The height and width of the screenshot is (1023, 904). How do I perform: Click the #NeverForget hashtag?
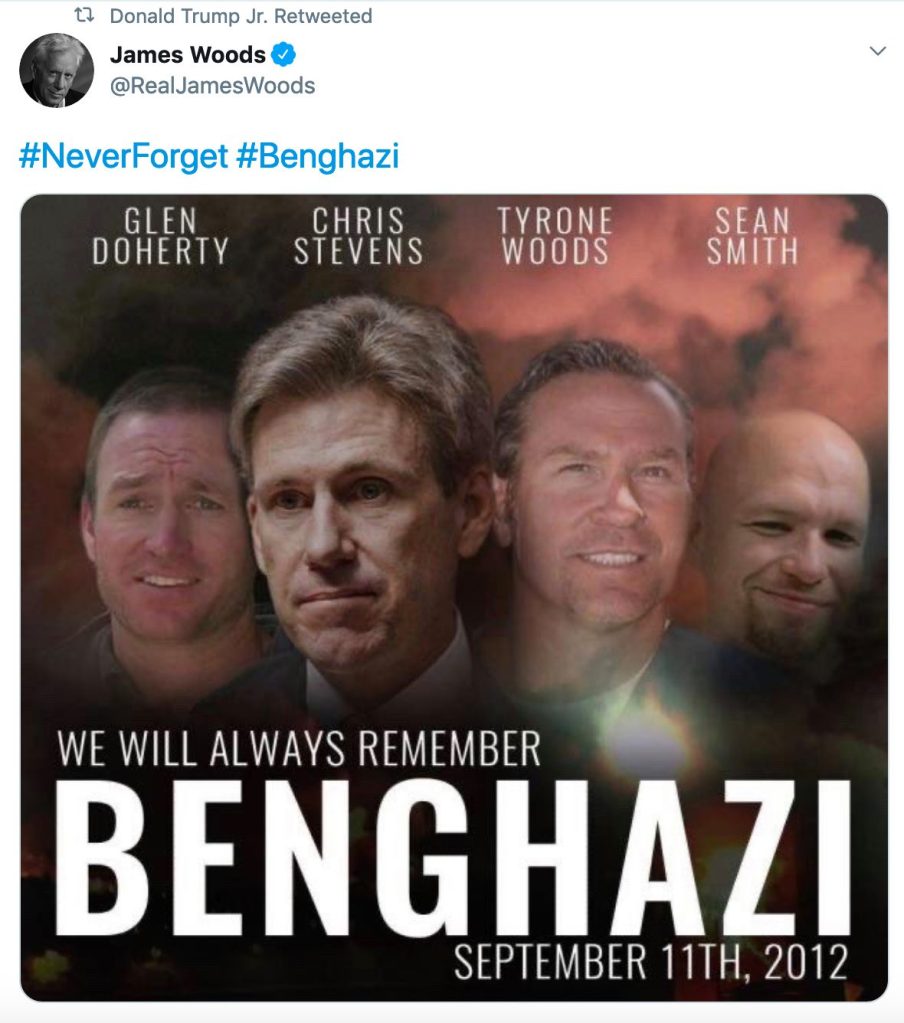[x=124, y=157]
